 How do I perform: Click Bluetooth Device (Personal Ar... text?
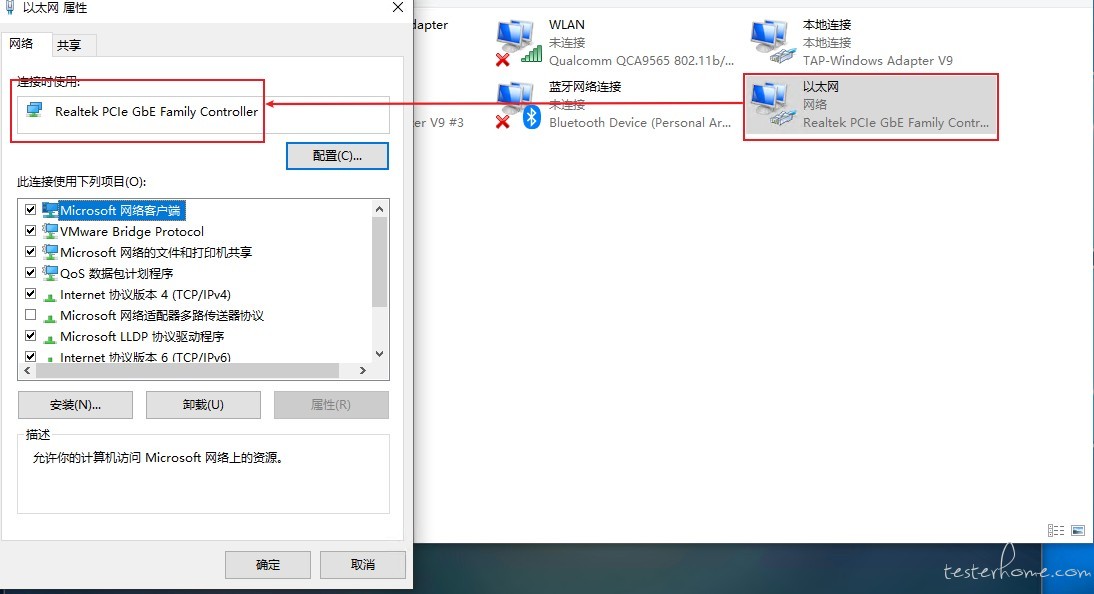pyautogui.click(x=640, y=123)
